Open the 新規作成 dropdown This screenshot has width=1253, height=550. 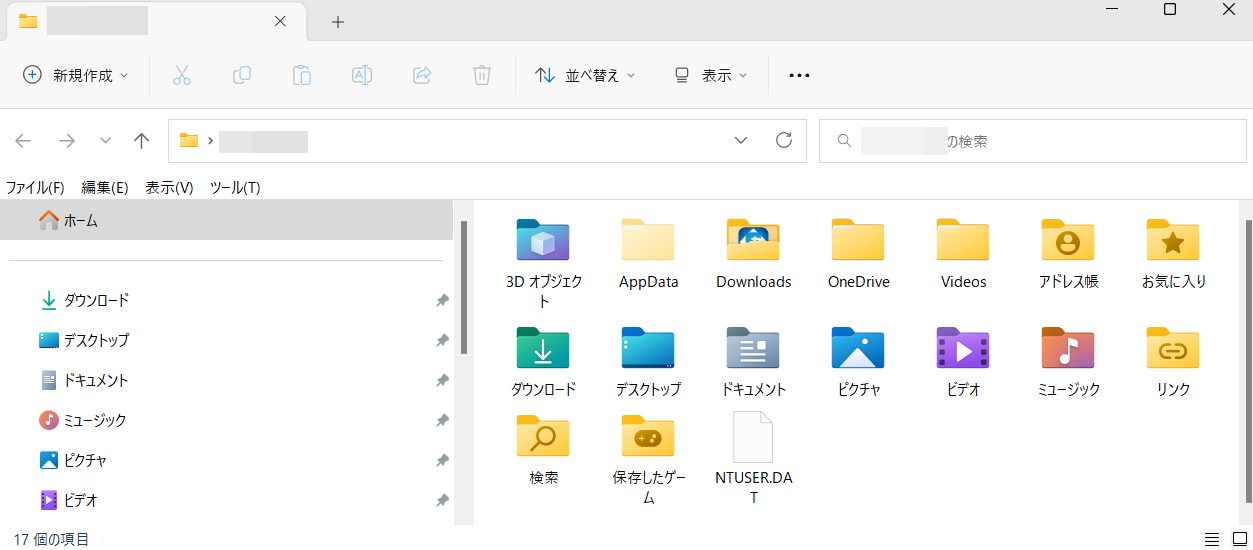[x=75, y=75]
